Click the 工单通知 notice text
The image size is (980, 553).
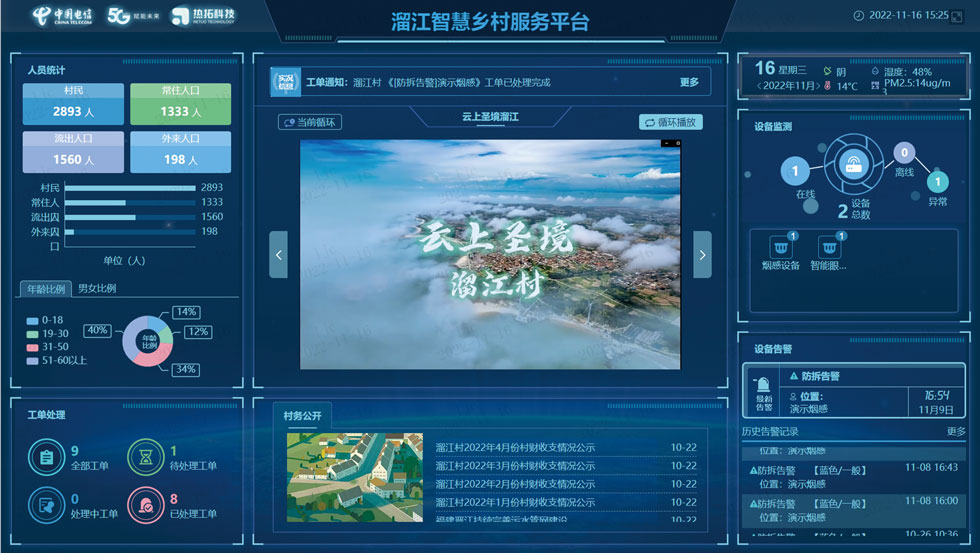(x=428, y=82)
